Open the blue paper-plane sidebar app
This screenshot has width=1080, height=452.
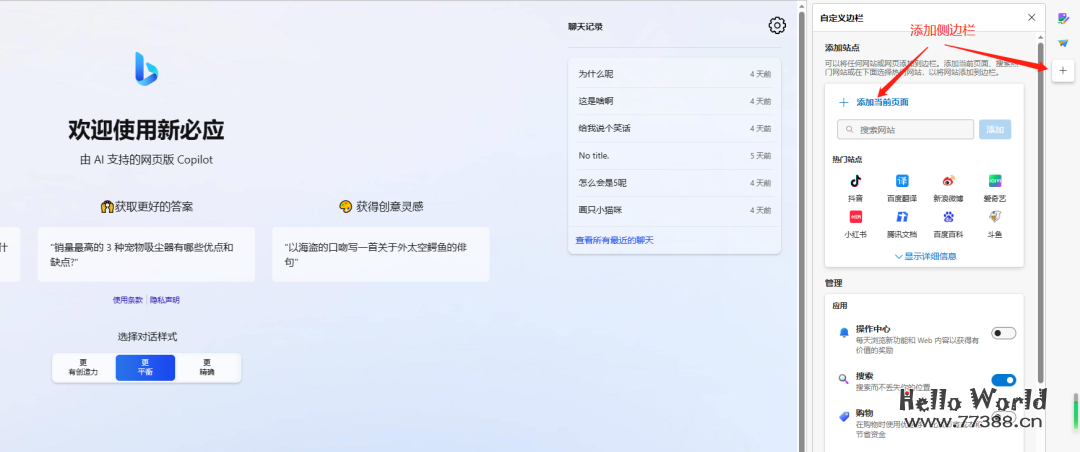pyautogui.click(x=1063, y=43)
